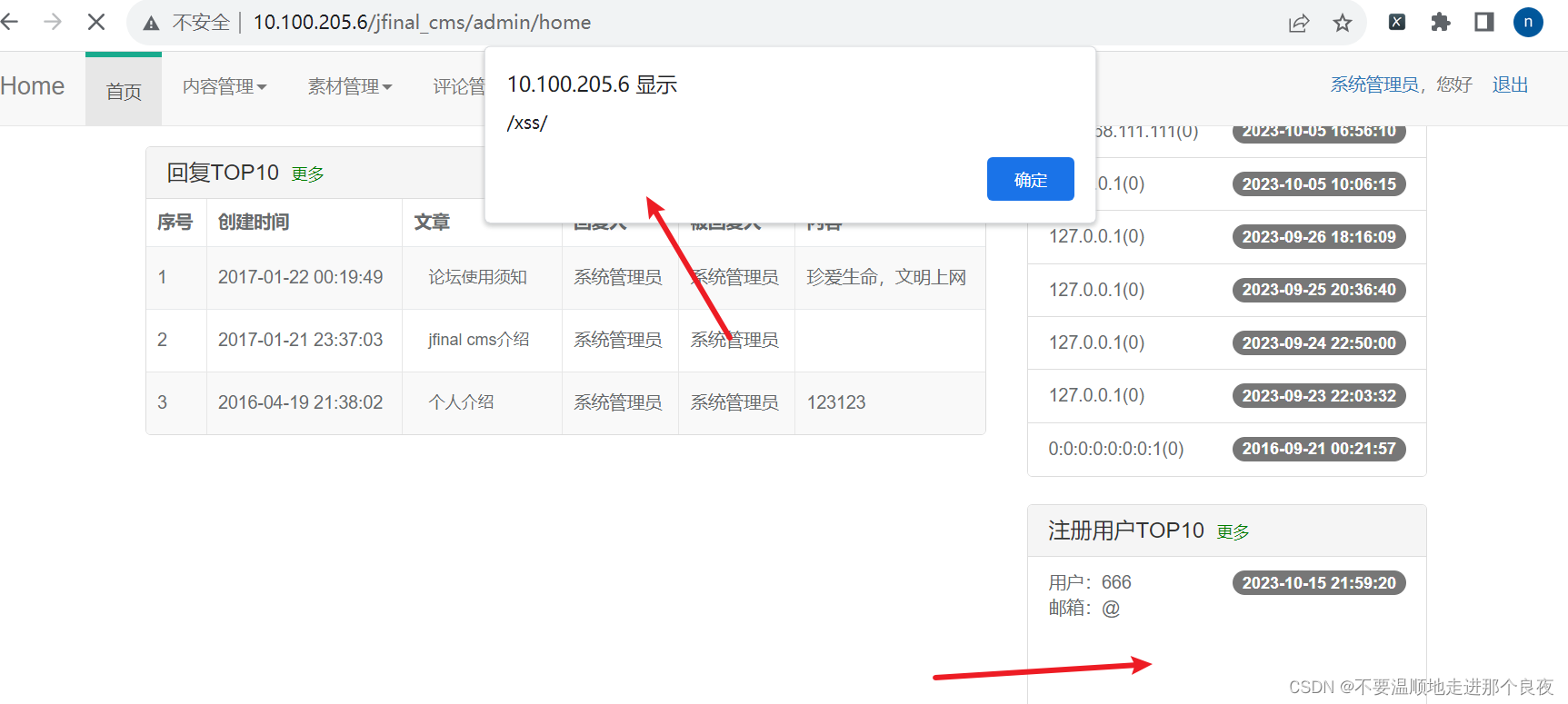
Task: Click the /xss/ alert message text
Action: click(x=527, y=123)
